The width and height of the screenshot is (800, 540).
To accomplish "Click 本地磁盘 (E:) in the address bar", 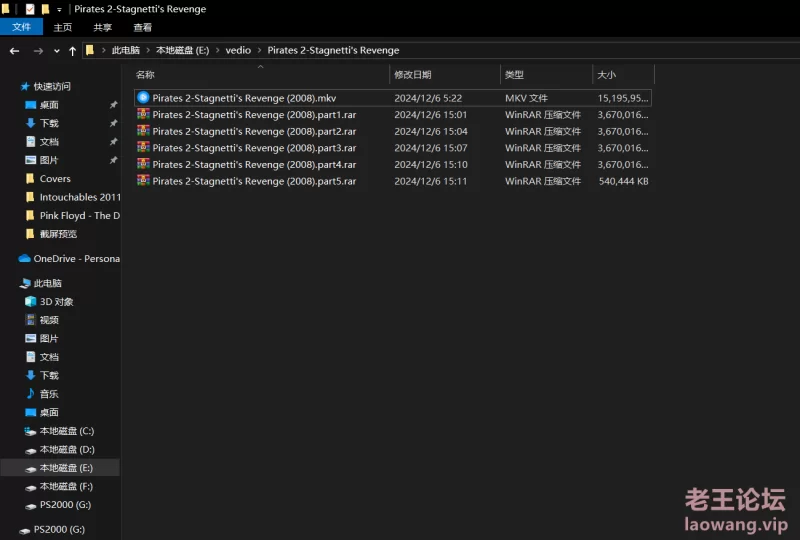I will (182, 50).
